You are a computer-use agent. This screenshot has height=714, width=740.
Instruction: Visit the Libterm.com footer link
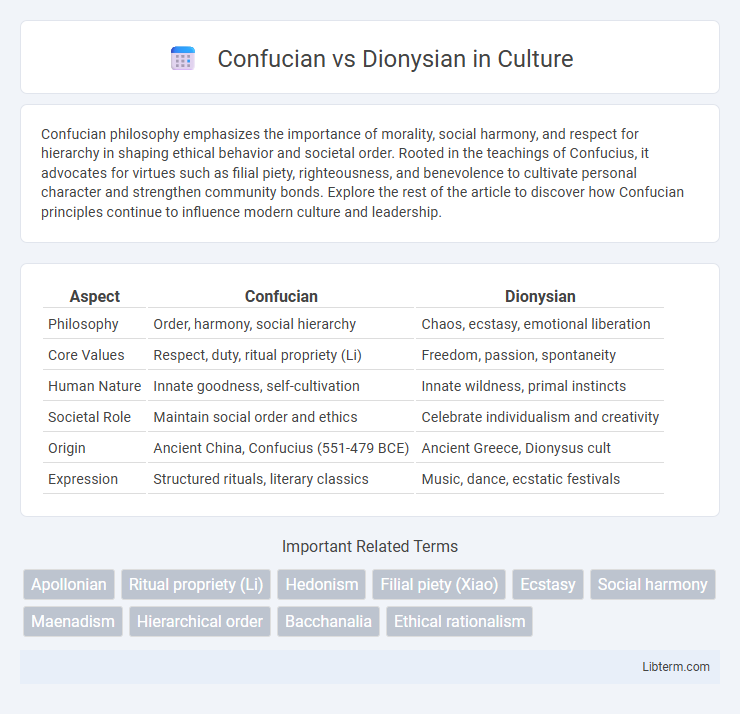click(x=675, y=666)
